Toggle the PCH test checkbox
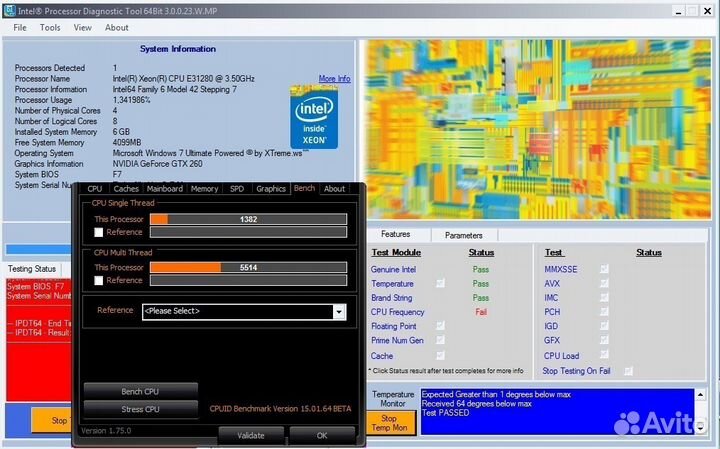The height and width of the screenshot is (449, 720). pos(604,312)
